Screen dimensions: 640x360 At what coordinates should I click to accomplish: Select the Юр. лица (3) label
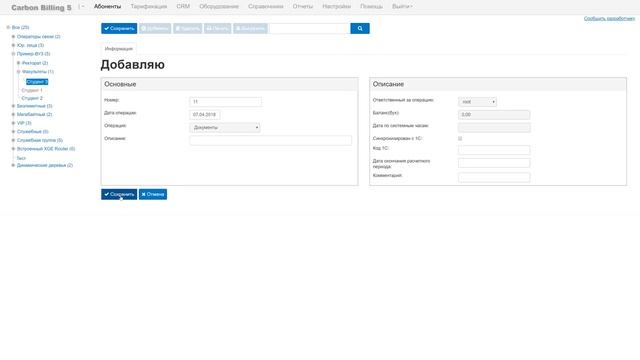point(30,45)
